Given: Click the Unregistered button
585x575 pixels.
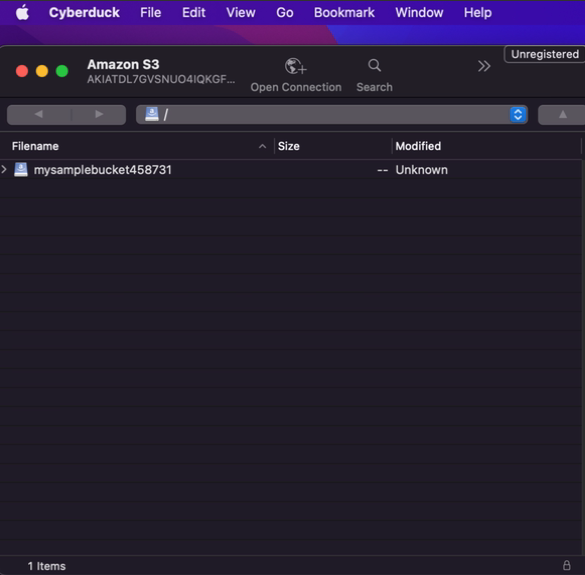Looking at the screenshot, I should point(545,54).
